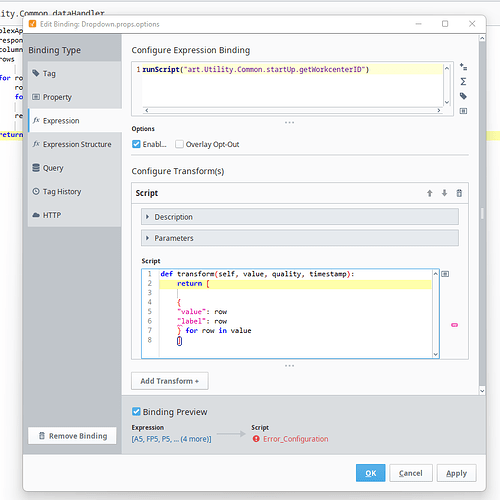Toggle the Enabled checkbox under Options
The height and width of the screenshot is (500, 500).
(x=136, y=144)
